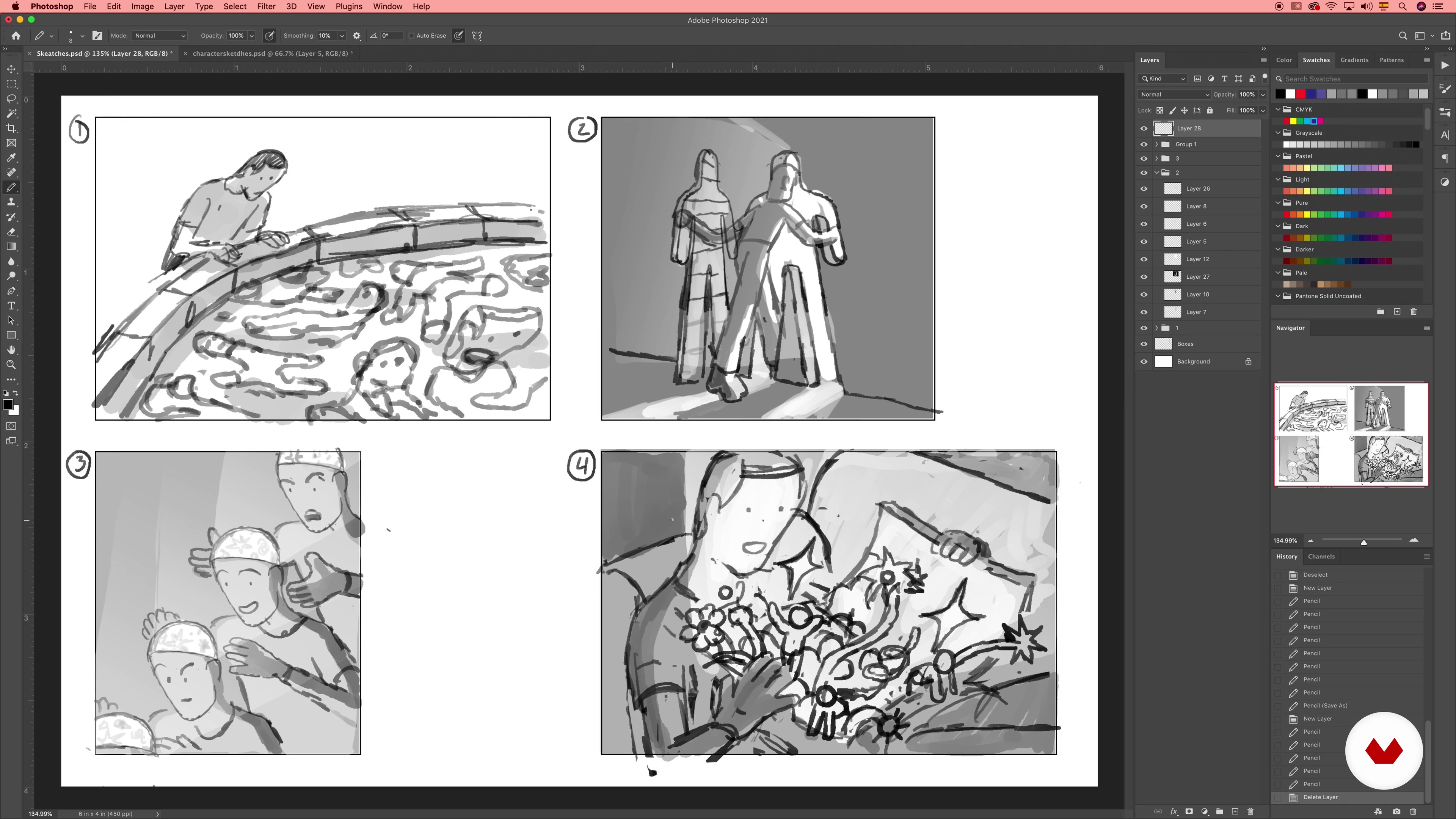This screenshot has height=819, width=1456.
Task: Open the Filter menu
Action: click(266, 6)
